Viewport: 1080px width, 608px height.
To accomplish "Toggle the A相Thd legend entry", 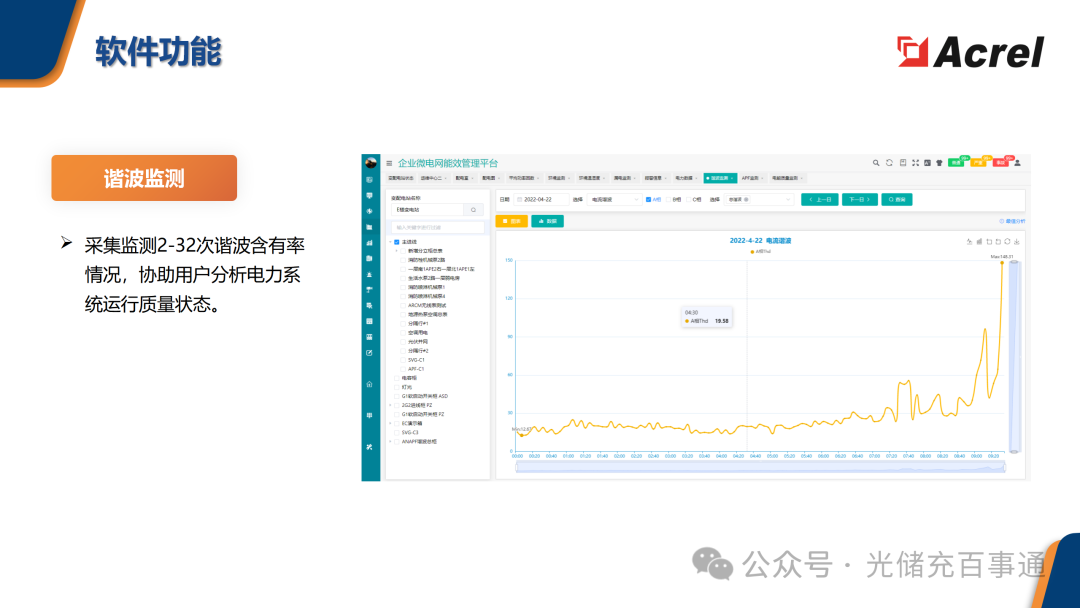I will [x=760, y=251].
